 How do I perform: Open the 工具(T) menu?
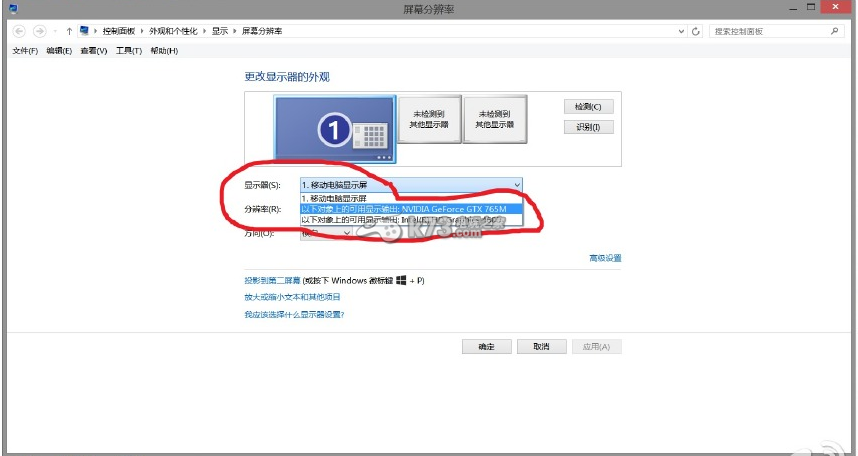pos(129,51)
